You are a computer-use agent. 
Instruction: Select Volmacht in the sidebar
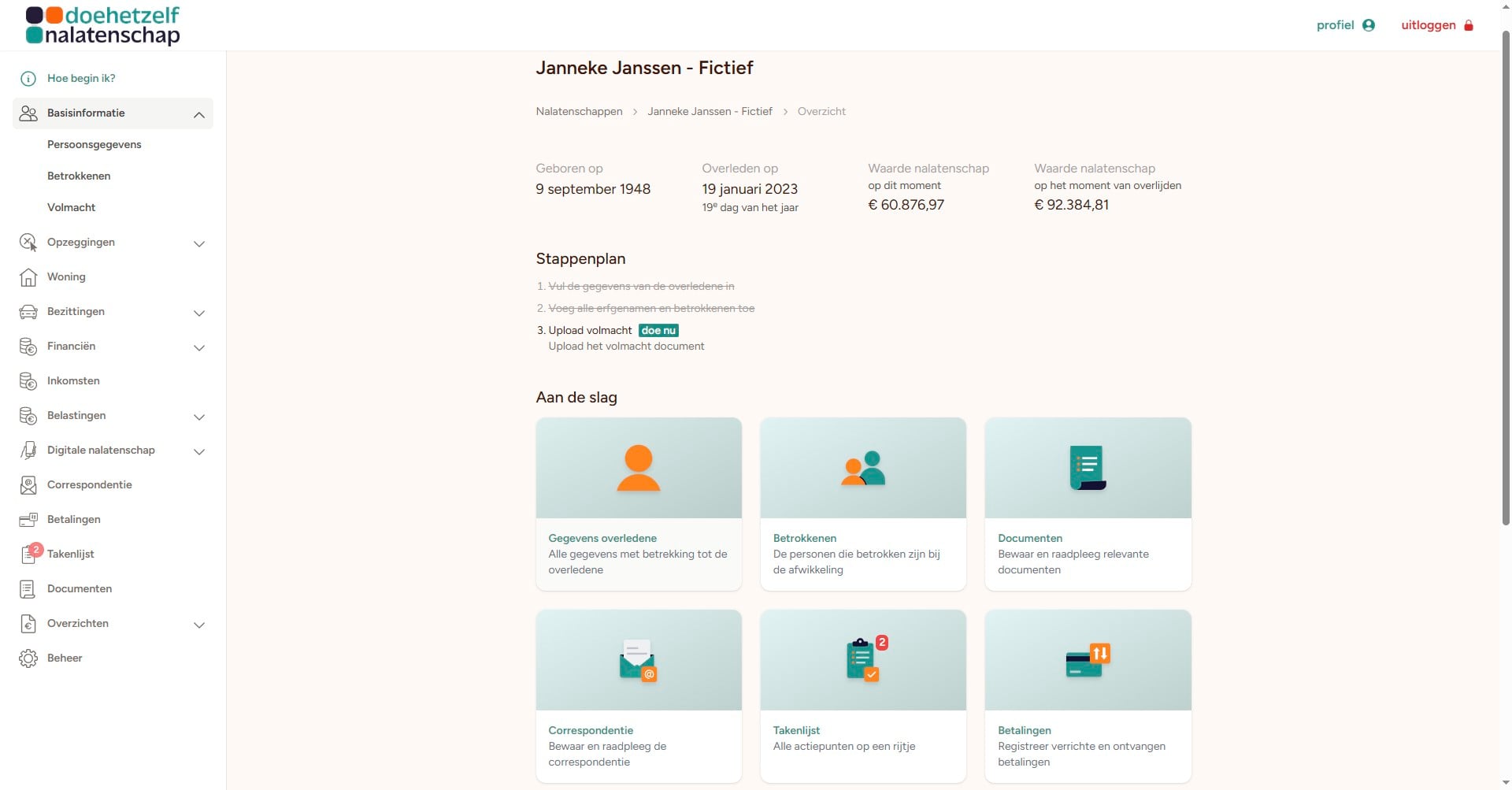click(71, 208)
